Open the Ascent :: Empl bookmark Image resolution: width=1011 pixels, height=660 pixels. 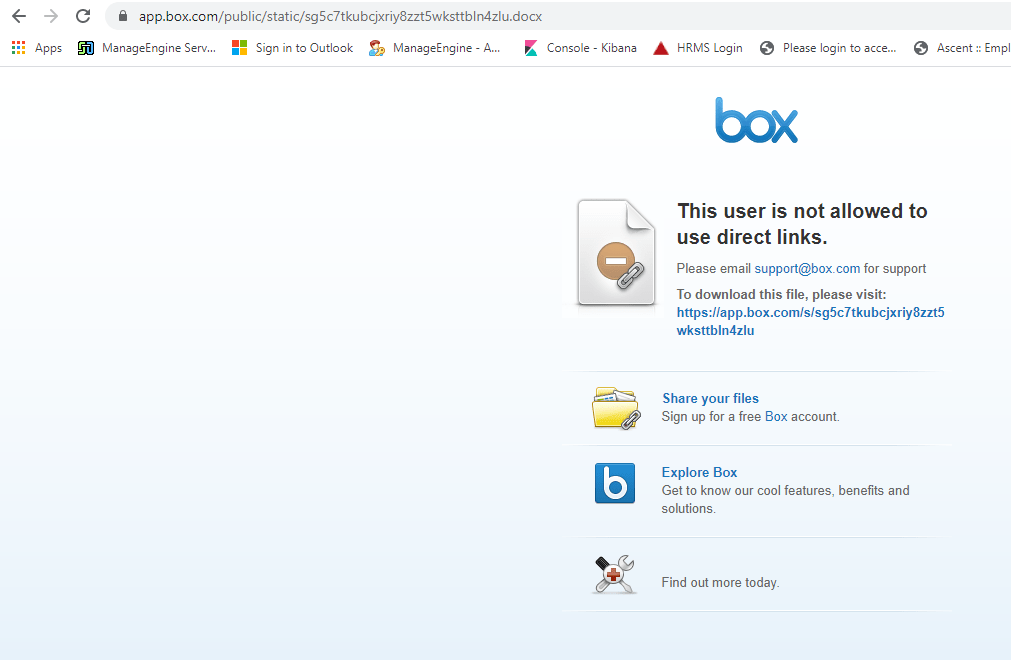pyautogui.click(x=962, y=48)
